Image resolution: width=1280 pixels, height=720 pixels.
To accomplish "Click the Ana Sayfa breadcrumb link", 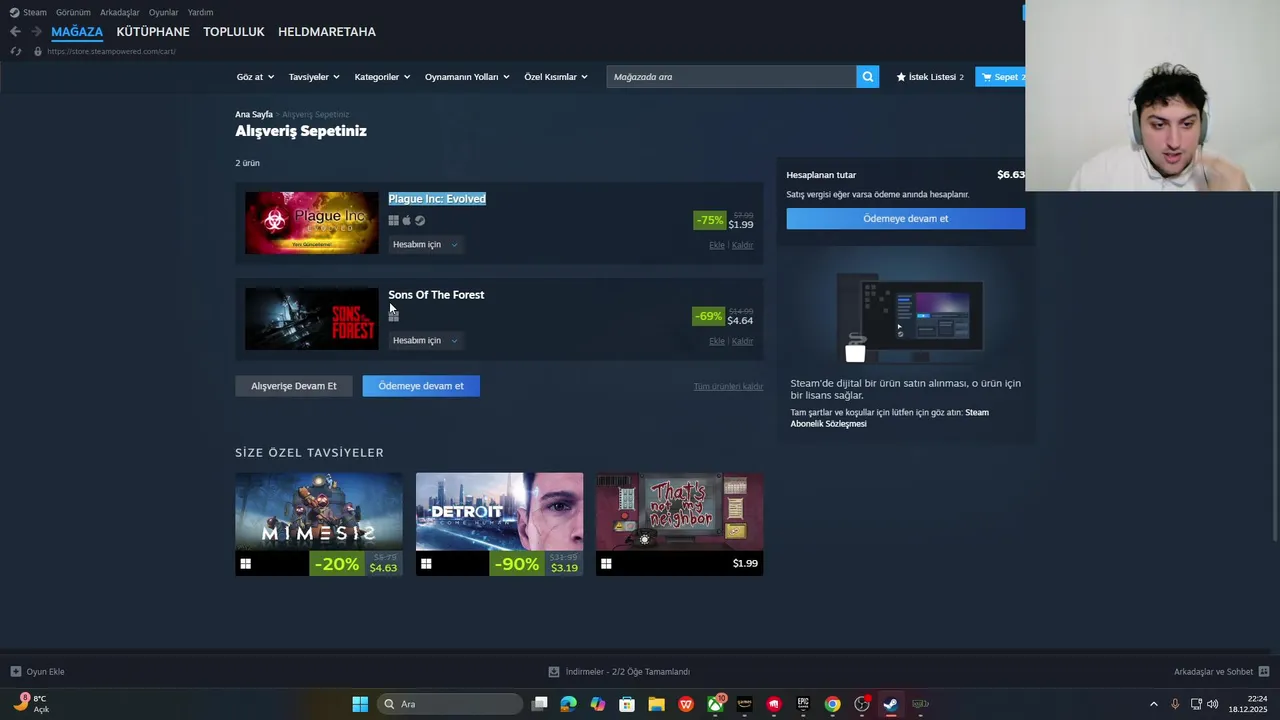I will 254,115.
